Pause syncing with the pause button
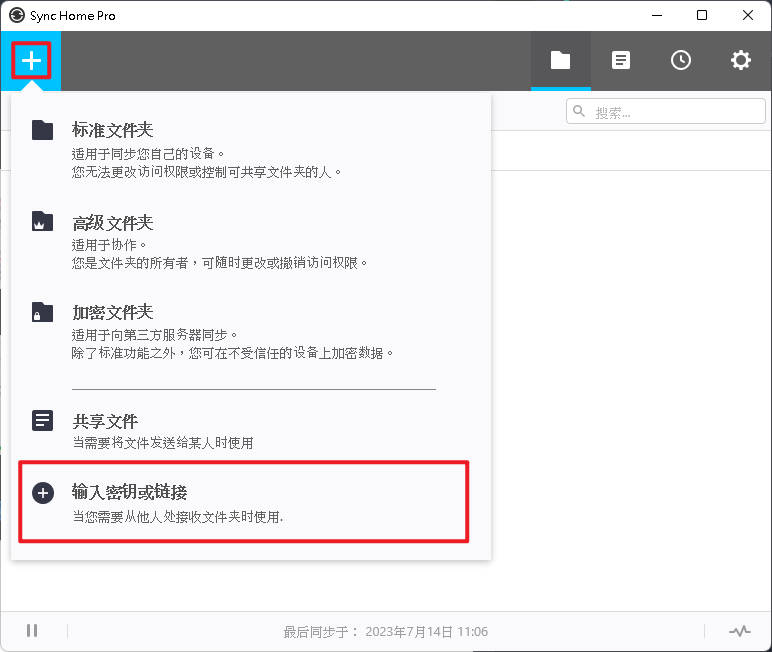The width and height of the screenshot is (772, 652). pos(32,630)
